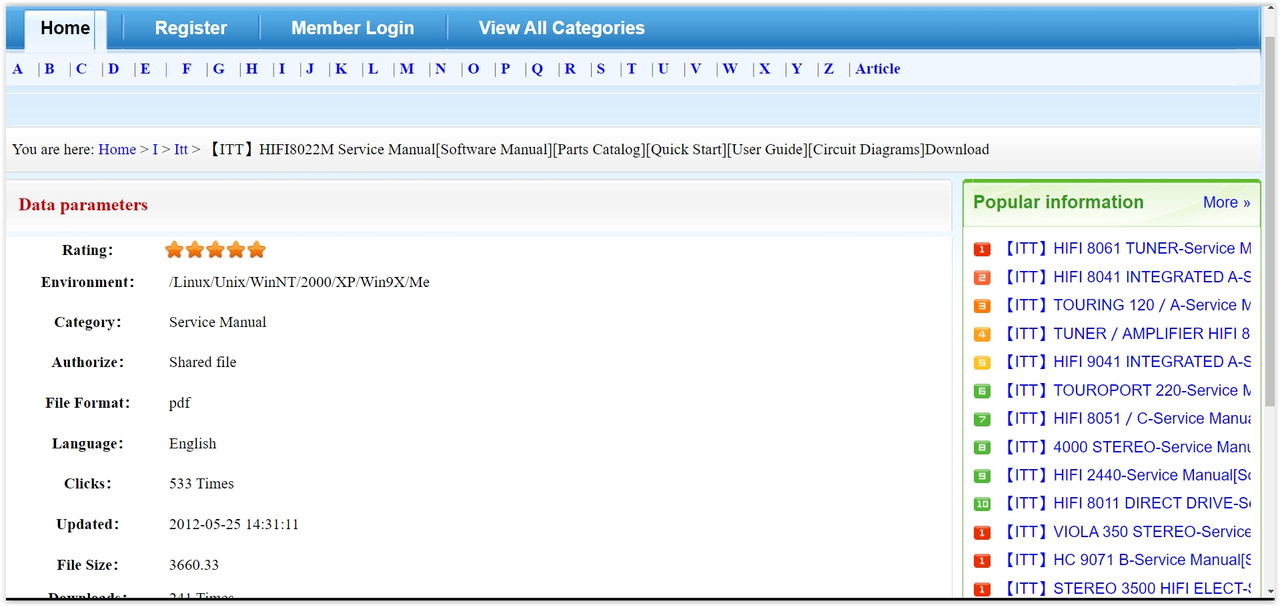
Task: Open HIFI 8041 INTEGRATED link
Action: point(1126,277)
